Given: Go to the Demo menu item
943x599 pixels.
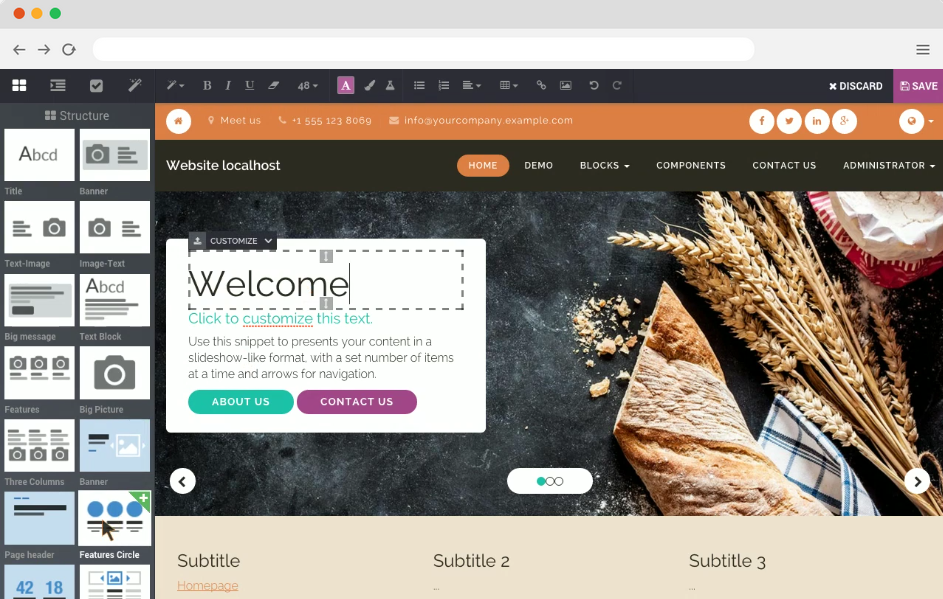Looking at the screenshot, I should 538,165.
